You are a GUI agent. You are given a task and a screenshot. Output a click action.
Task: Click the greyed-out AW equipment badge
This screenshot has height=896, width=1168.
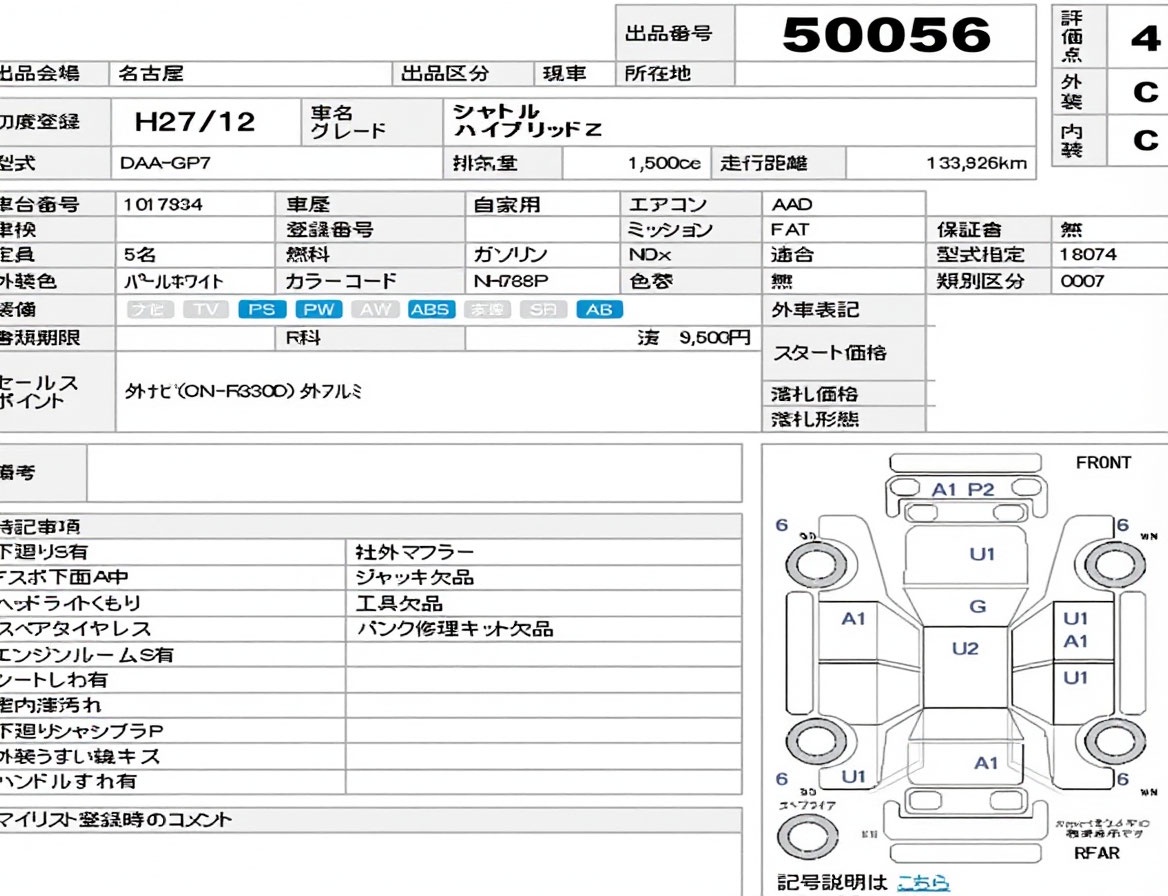(375, 309)
